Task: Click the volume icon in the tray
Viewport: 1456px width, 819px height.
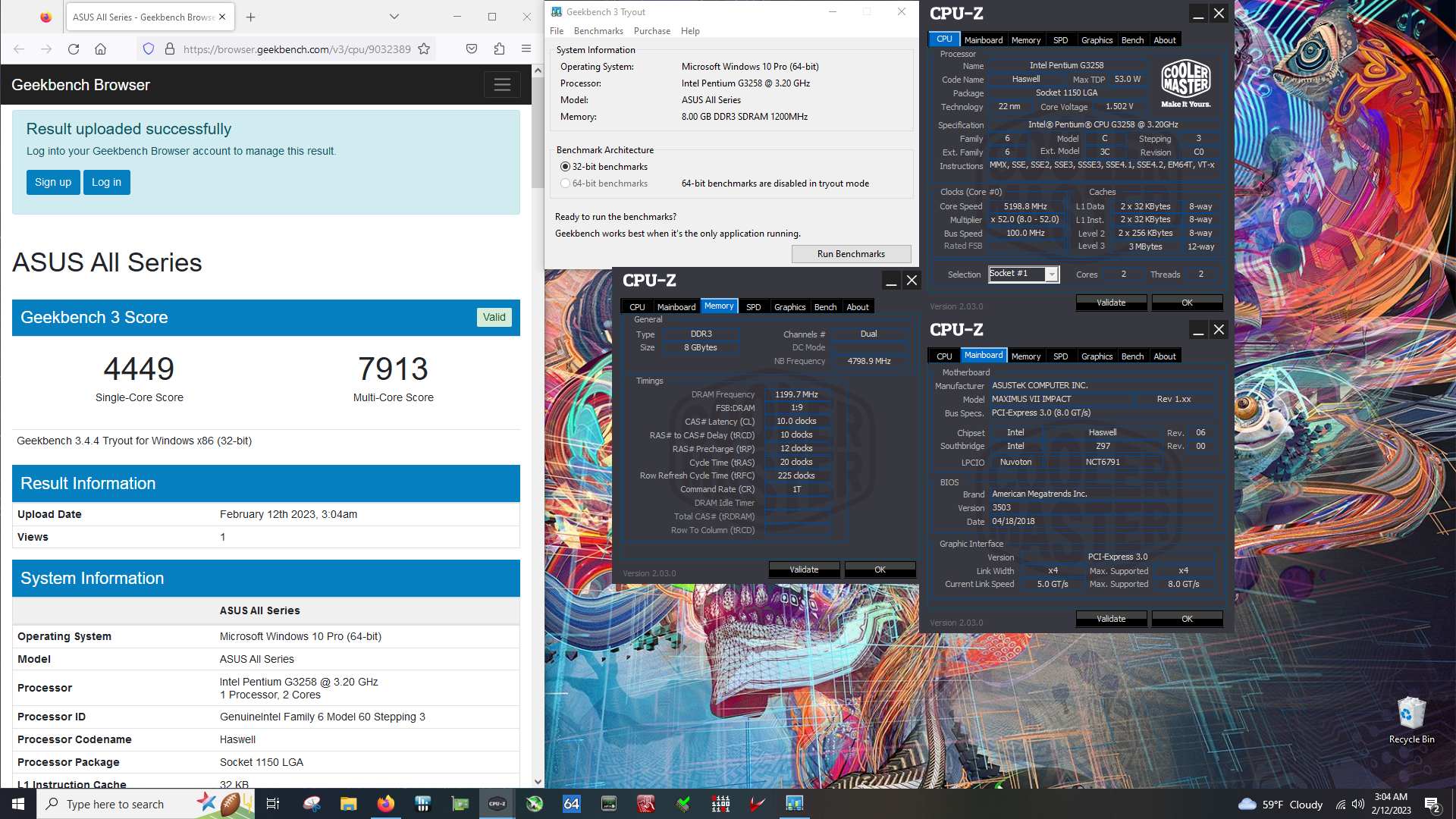Action: coord(1358,805)
